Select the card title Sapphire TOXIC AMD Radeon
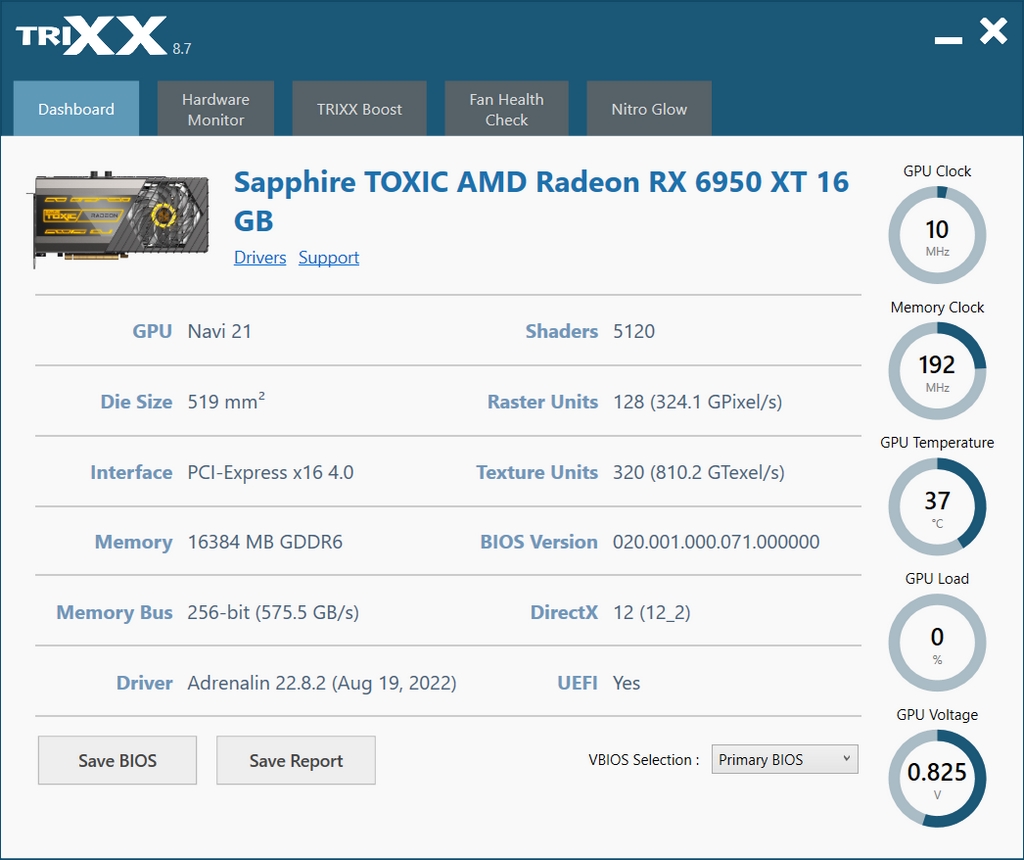 click(x=541, y=201)
